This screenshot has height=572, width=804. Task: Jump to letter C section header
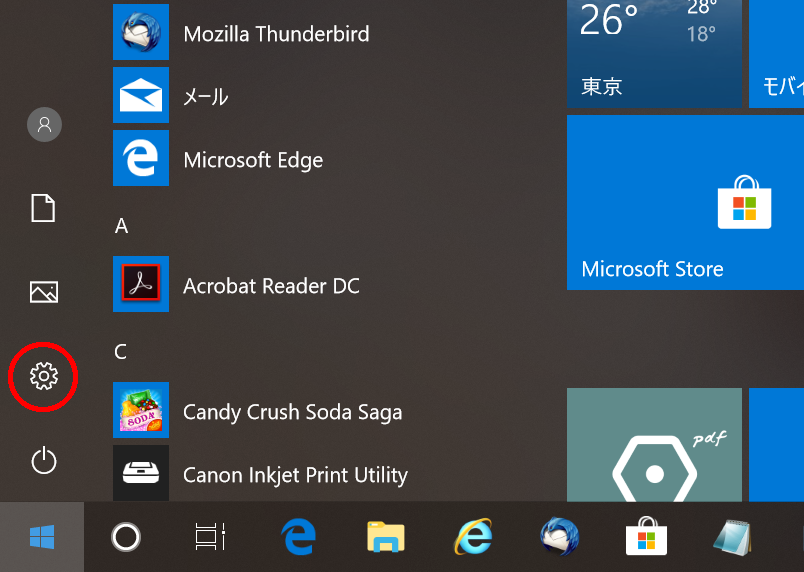pos(120,352)
